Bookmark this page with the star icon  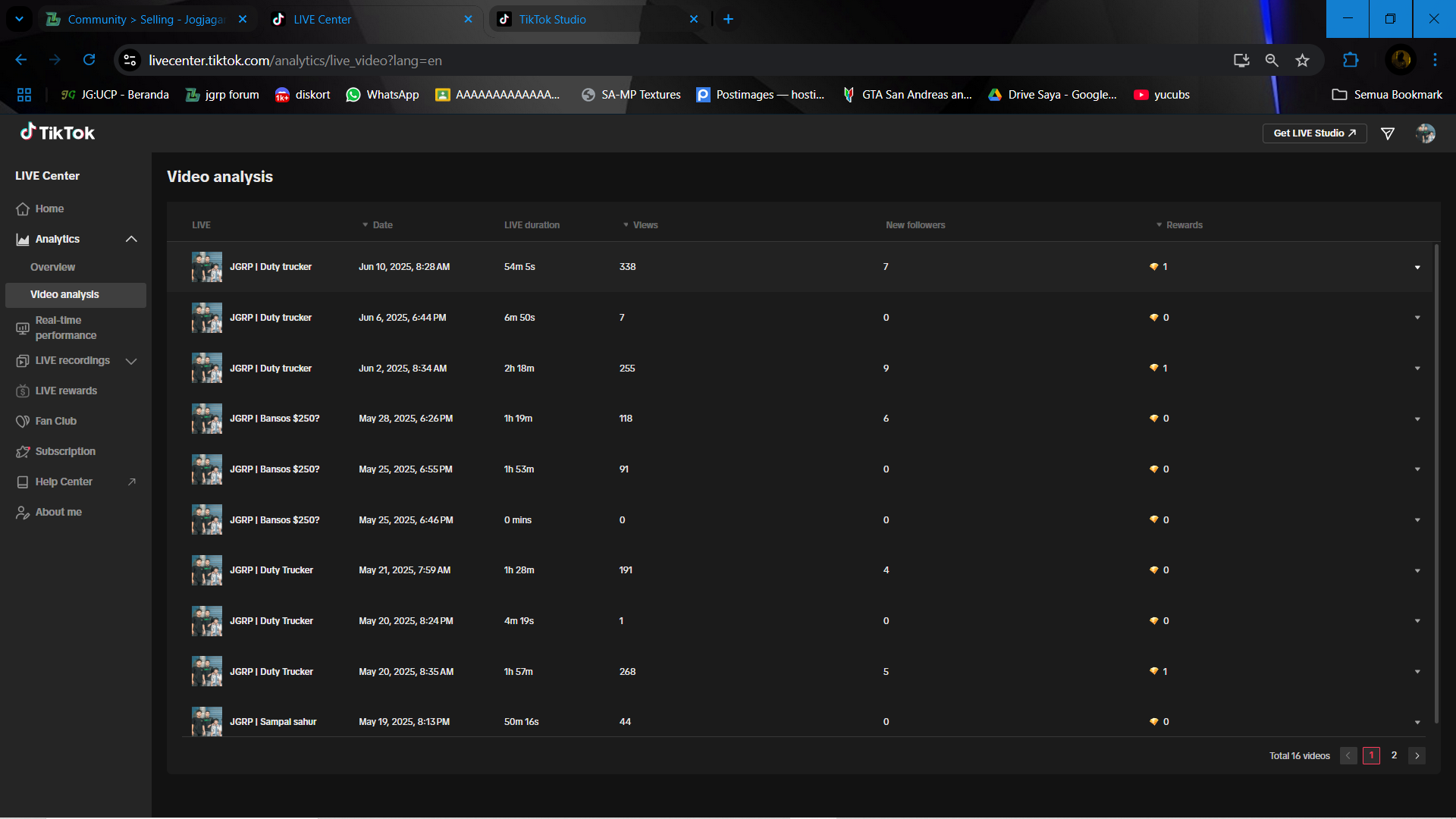coord(1302,60)
